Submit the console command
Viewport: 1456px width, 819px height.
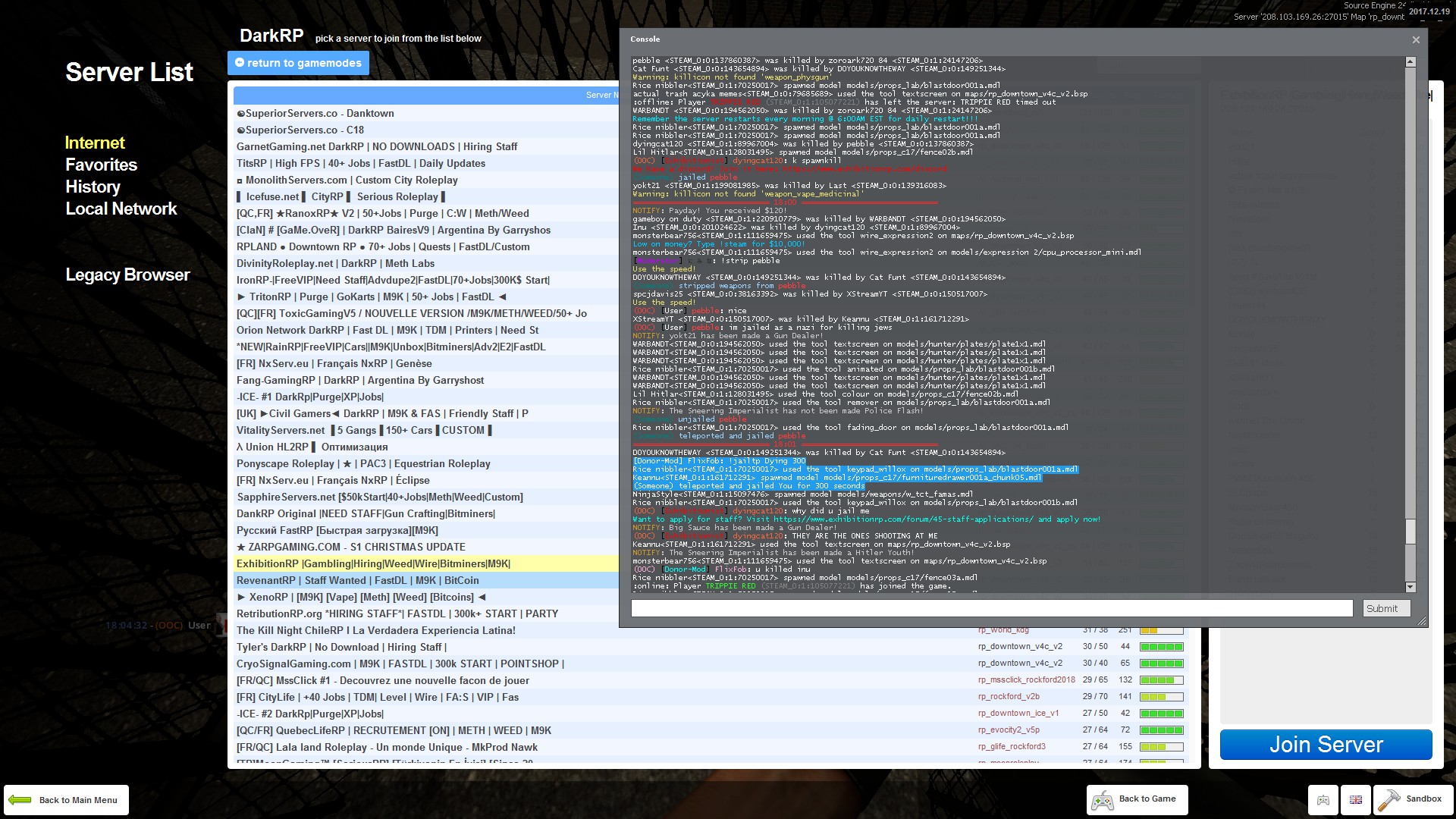tap(1386, 608)
